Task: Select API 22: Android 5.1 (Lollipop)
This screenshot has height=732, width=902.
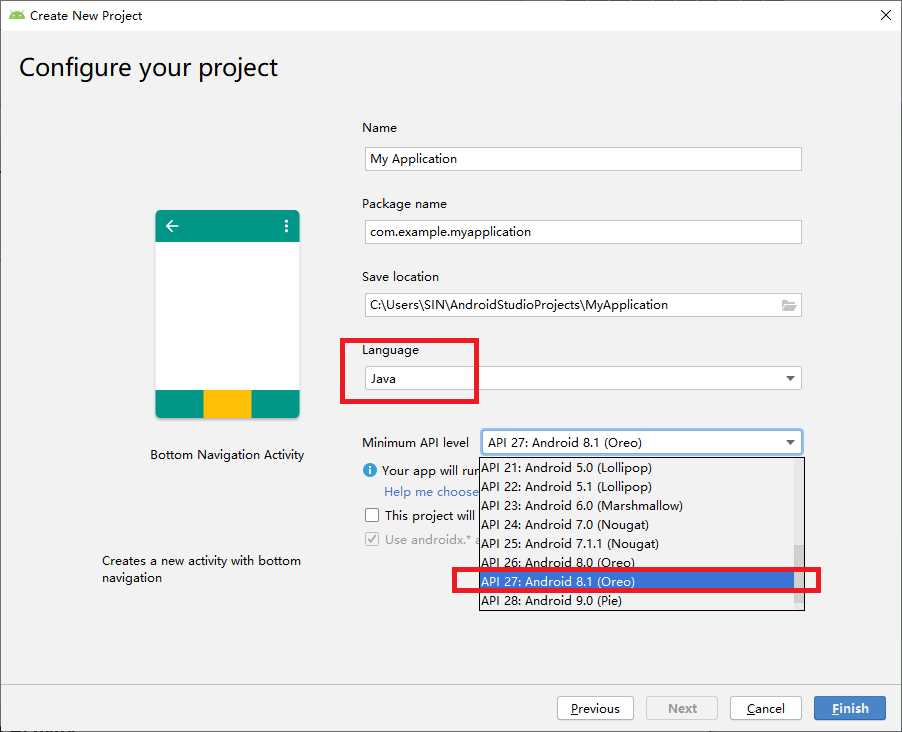Action: (x=636, y=486)
